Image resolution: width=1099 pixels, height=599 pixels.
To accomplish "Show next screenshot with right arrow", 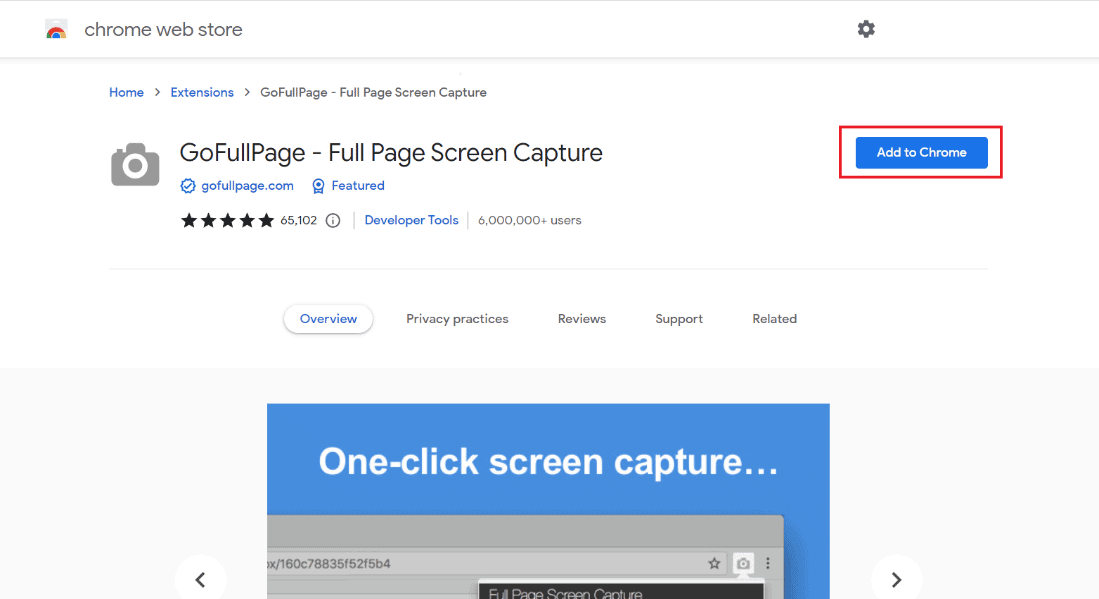I will click(896, 579).
